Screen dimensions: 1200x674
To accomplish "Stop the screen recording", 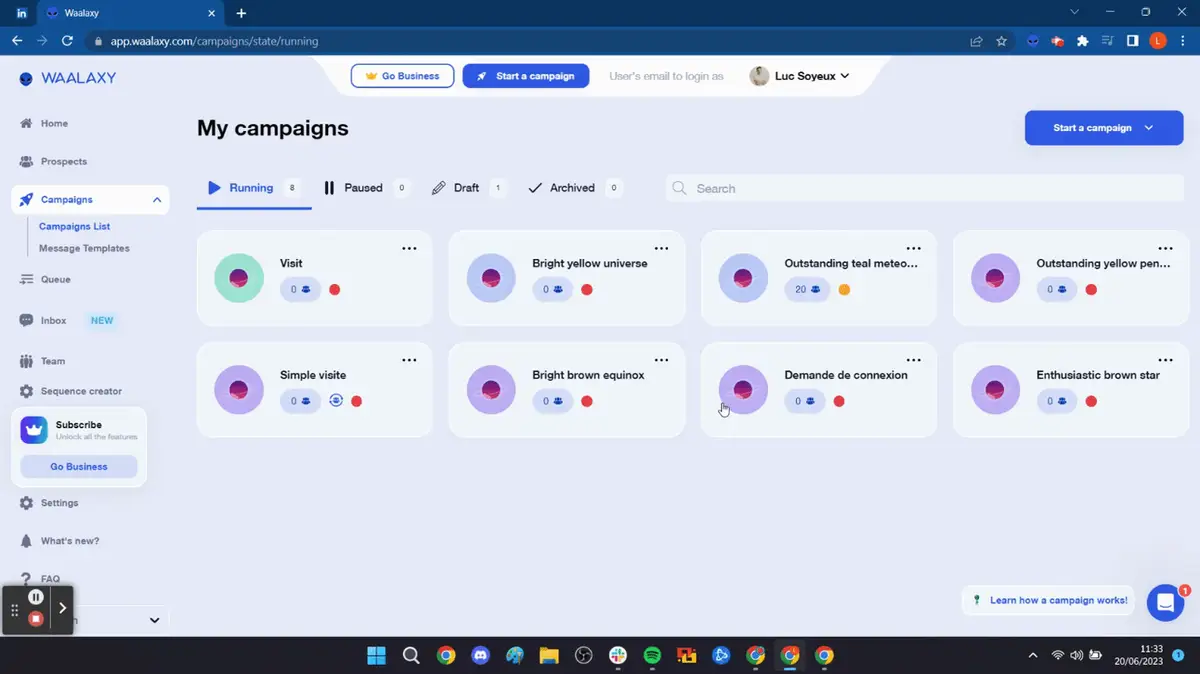I will point(36,619).
